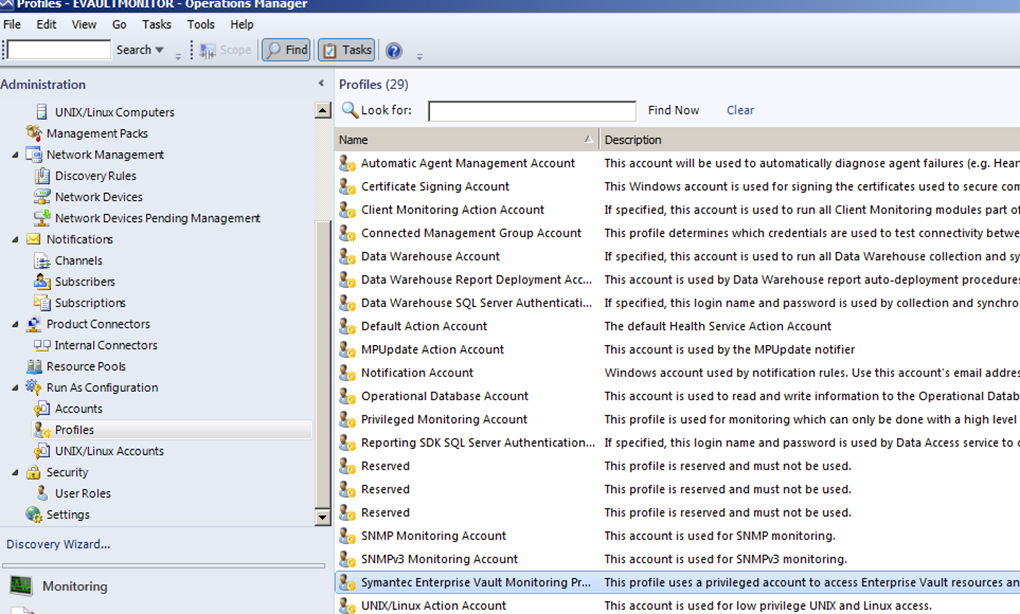Click the Look for text field

531,111
